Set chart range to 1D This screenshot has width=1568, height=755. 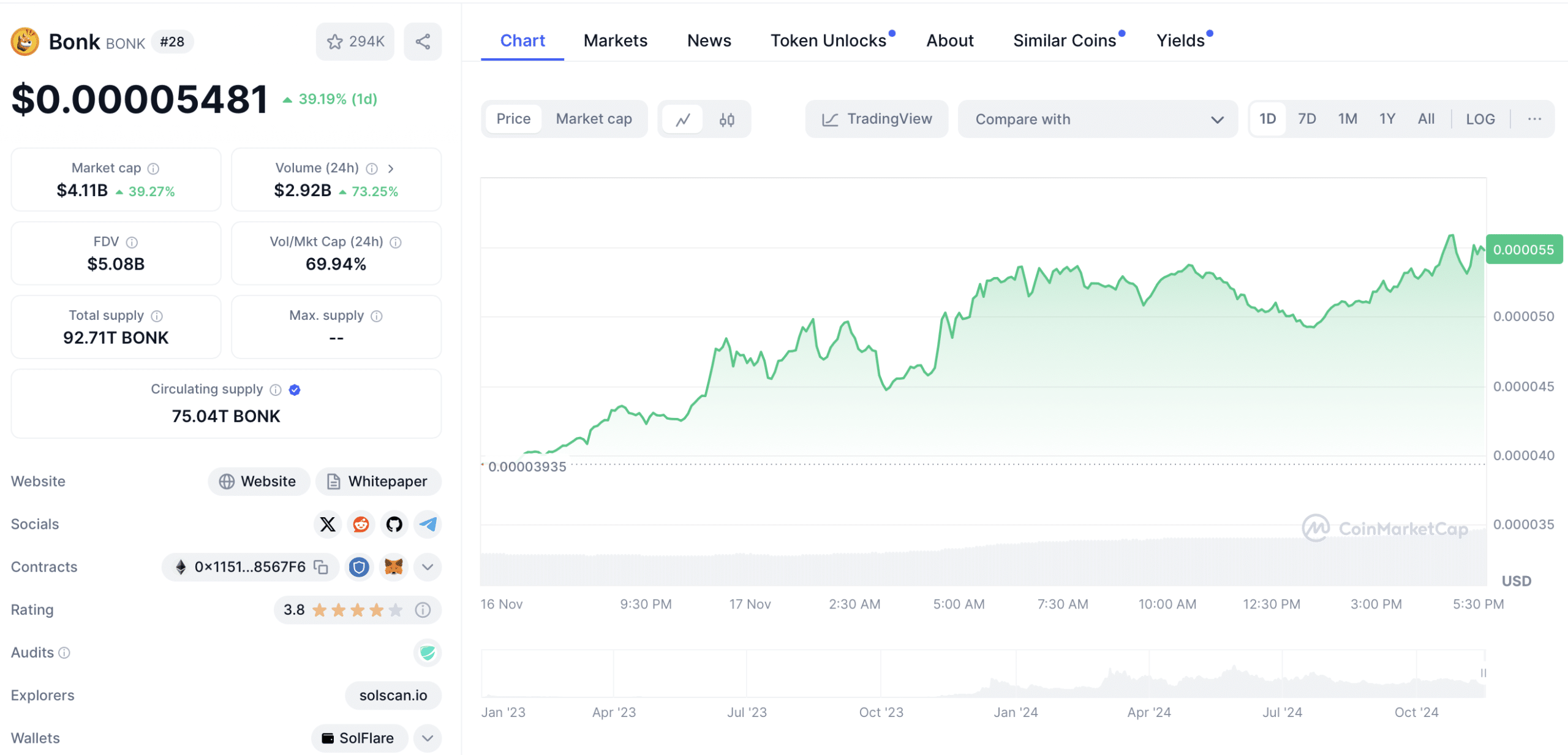pyautogui.click(x=1267, y=120)
